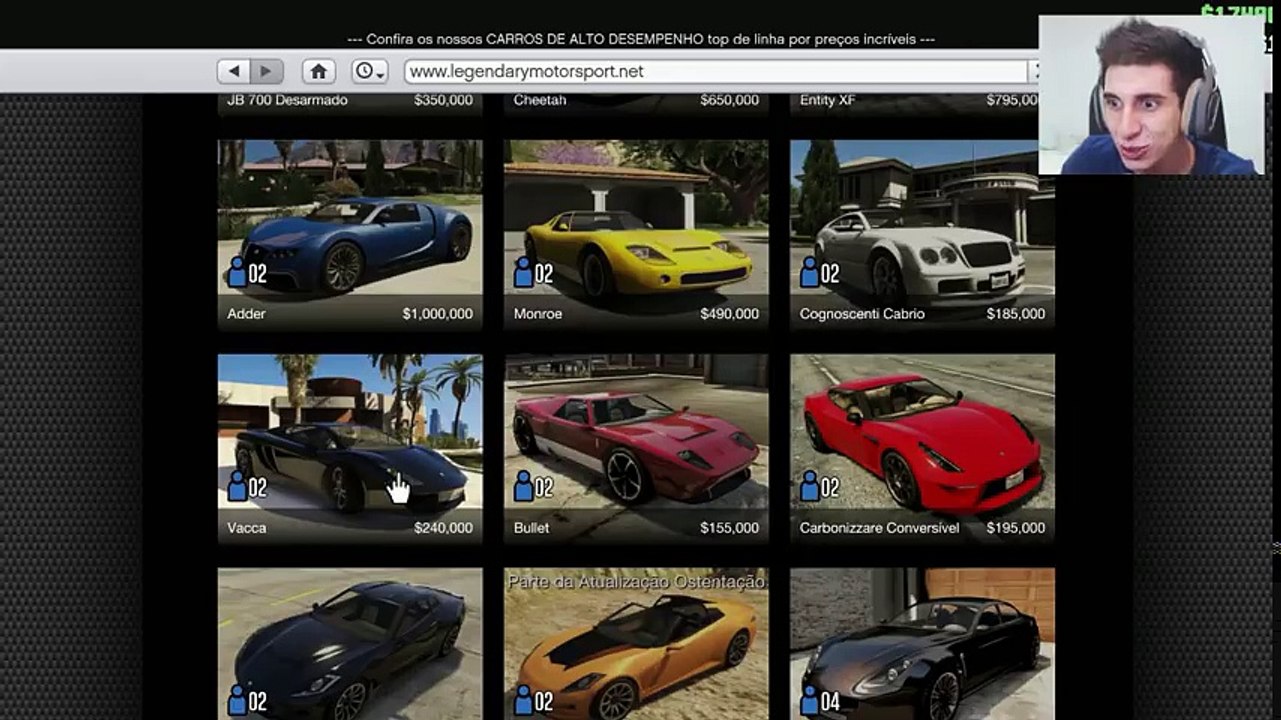Select the Adder car name
The width and height of the screenshot is (1281, 720).
click(246, 314)
